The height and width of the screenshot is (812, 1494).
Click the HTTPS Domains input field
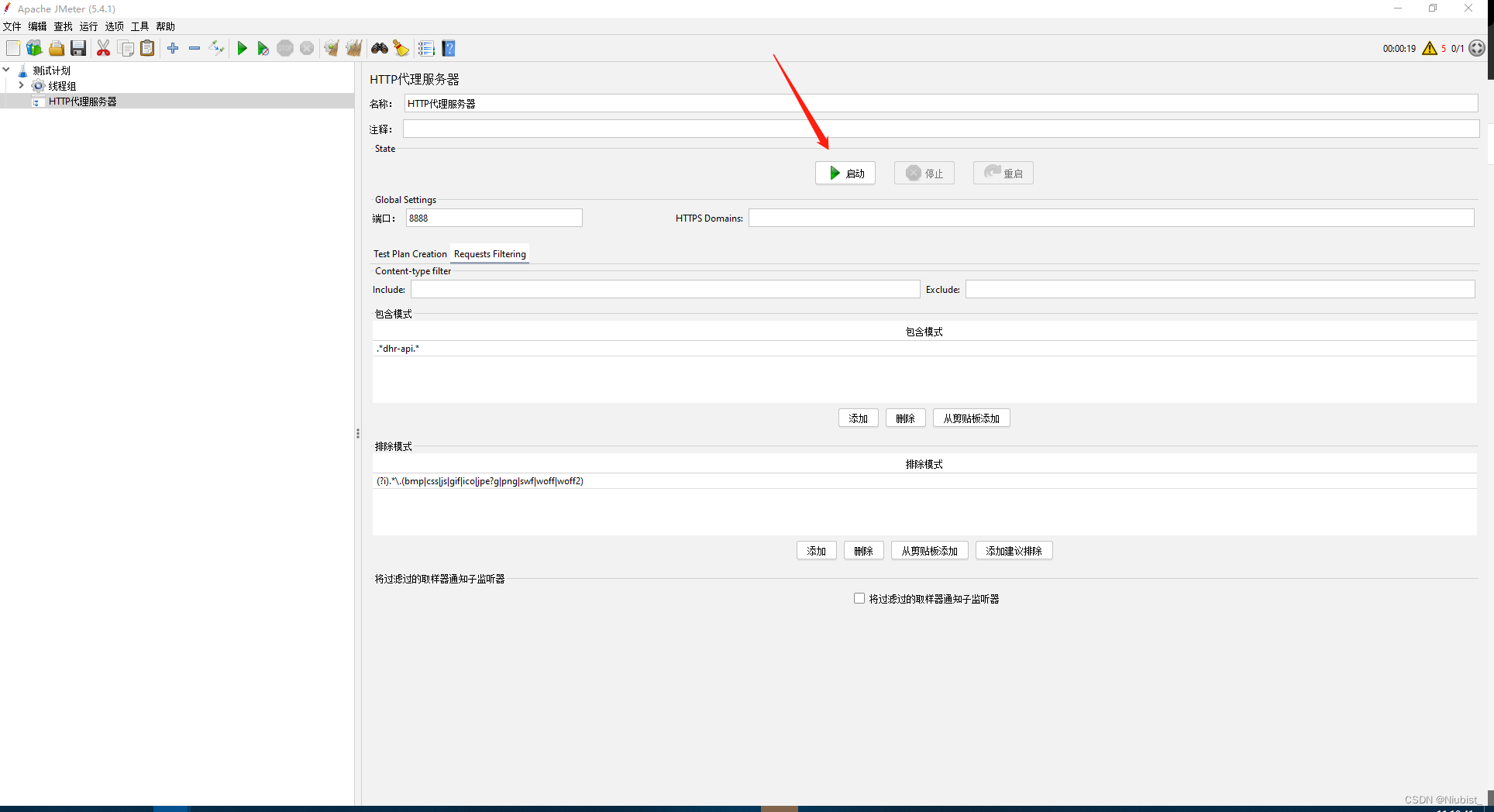tap(1111, 218)
